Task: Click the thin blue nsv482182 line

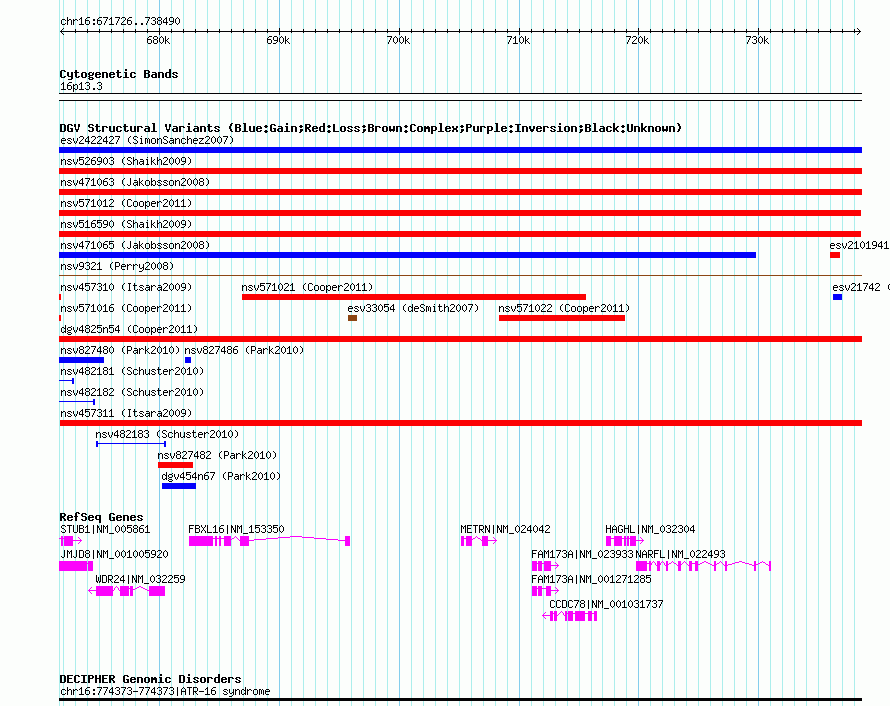Action: click(x=77, y=402)
